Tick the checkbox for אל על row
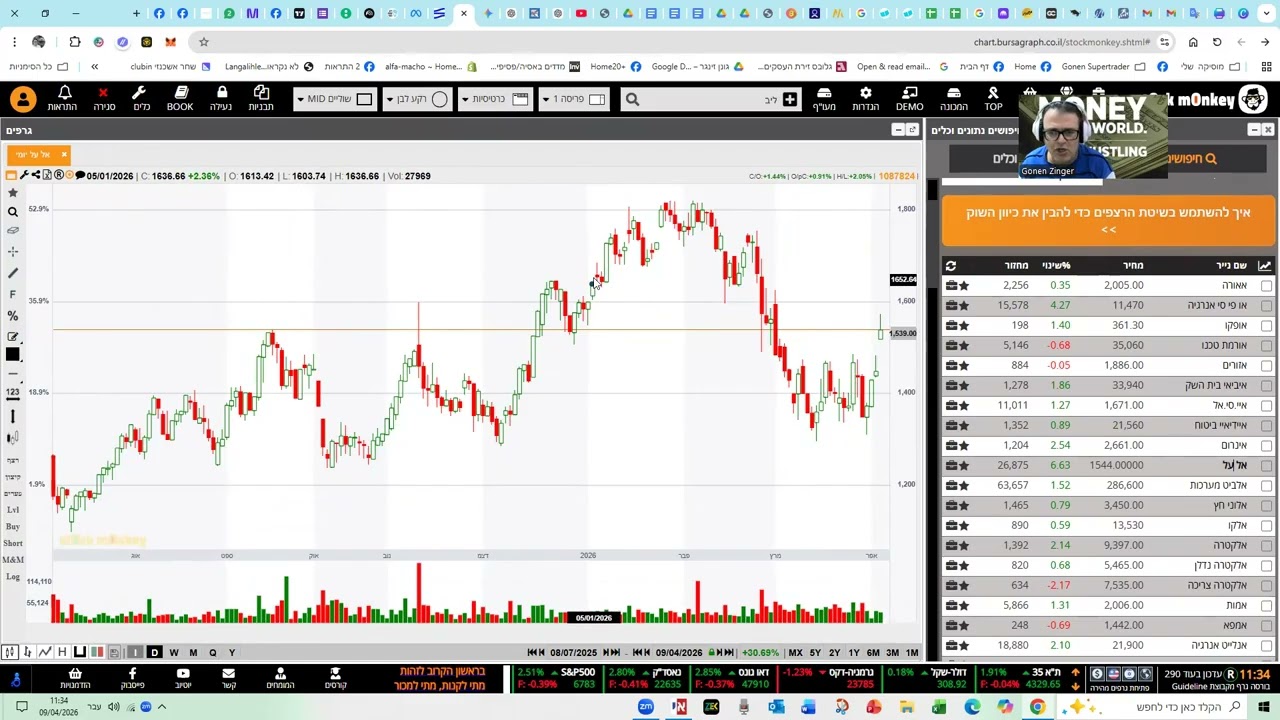The image size is (1280, 720). [1266, 465]
